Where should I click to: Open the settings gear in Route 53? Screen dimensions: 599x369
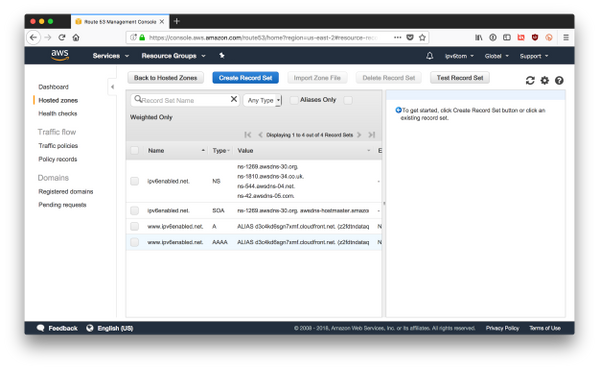[544, 80]
